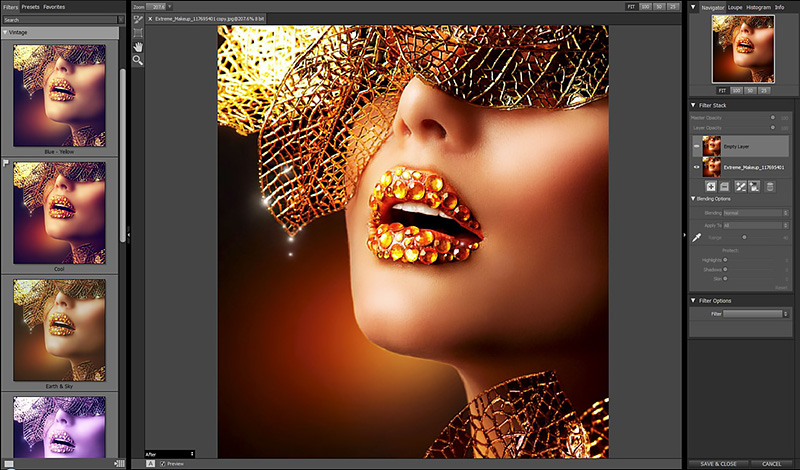Select the Masking Brush tool
This screenshot has height=470, width=800.
138,20
